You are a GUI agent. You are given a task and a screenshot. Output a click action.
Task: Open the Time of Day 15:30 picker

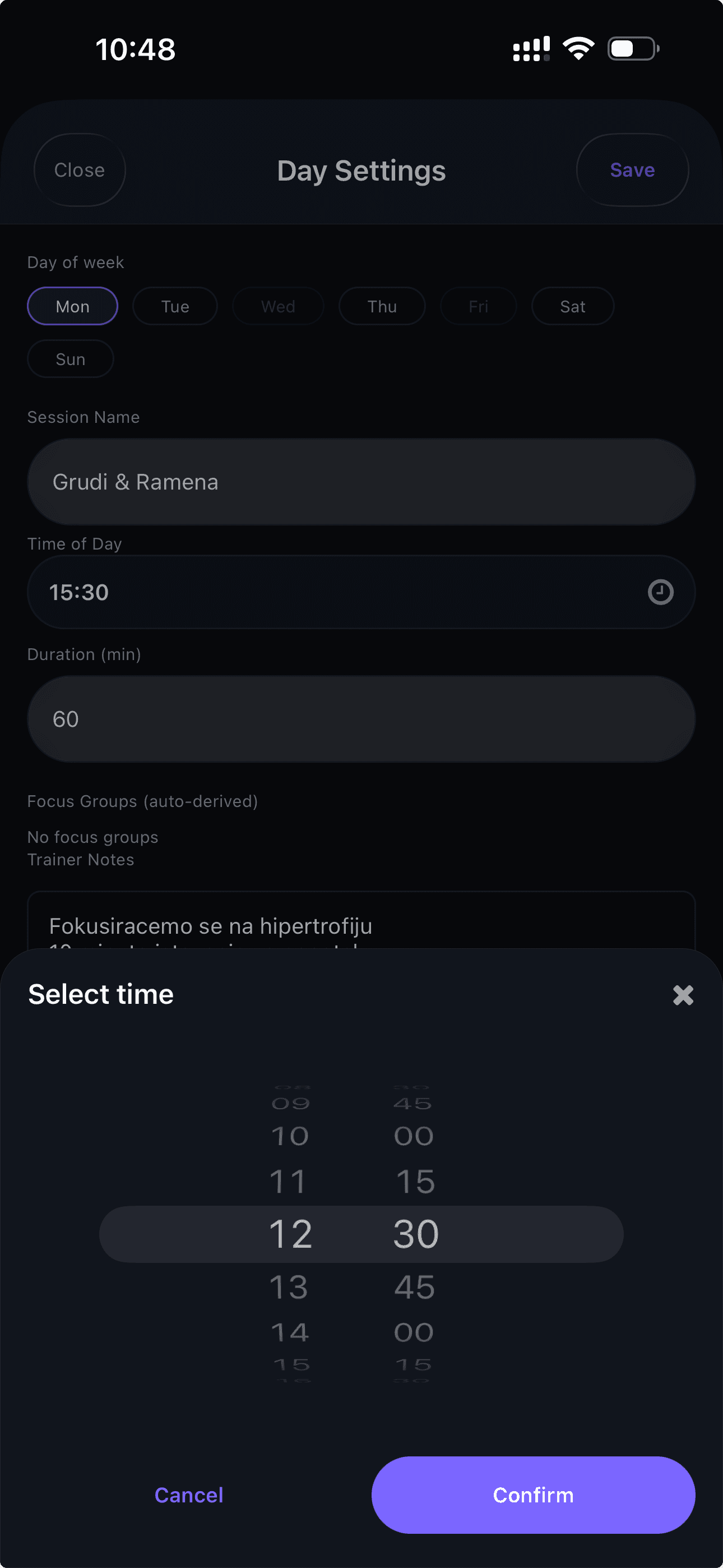coord(341,592)
